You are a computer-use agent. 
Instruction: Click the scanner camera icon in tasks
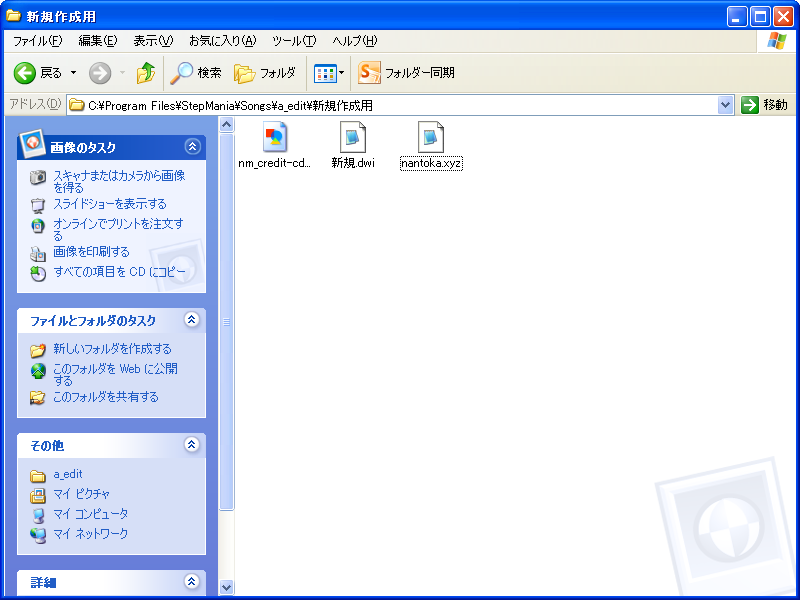click(x=38, y=177)
